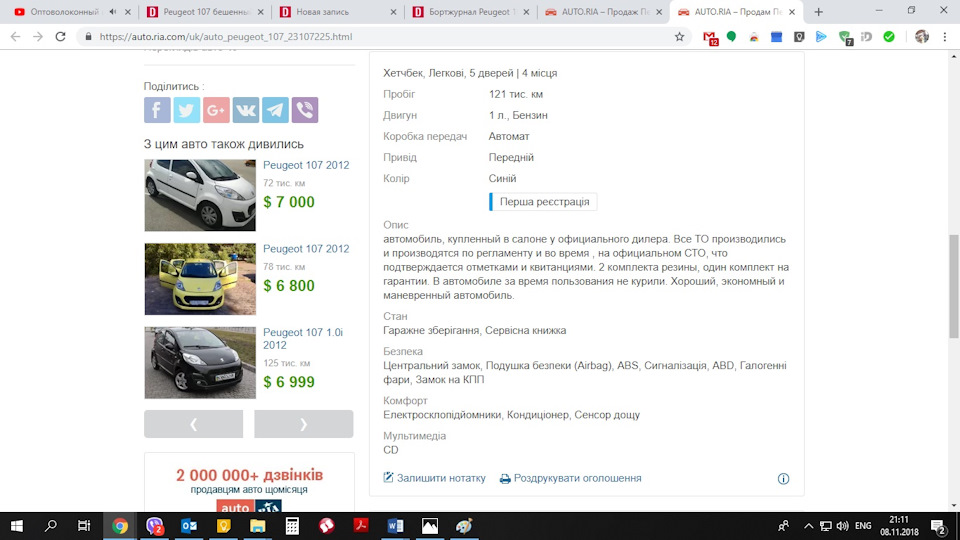This screenshot has width=960, height=540.
Task: Click the Перша реєстрація badge
Action: (543, 201)
